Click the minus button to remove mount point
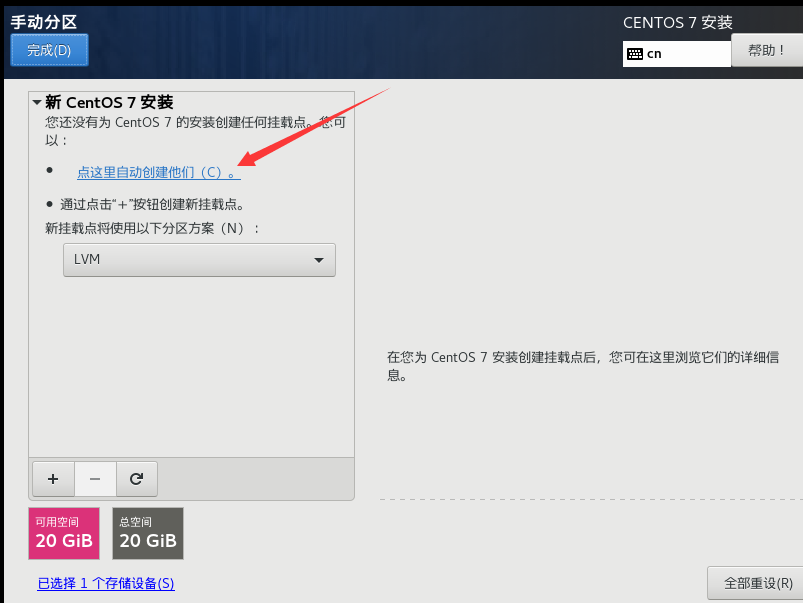 tap(95, 479)
